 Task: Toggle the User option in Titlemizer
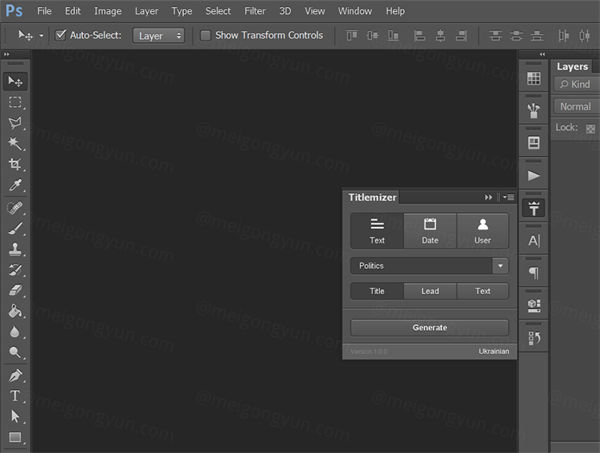coord(483,230)
